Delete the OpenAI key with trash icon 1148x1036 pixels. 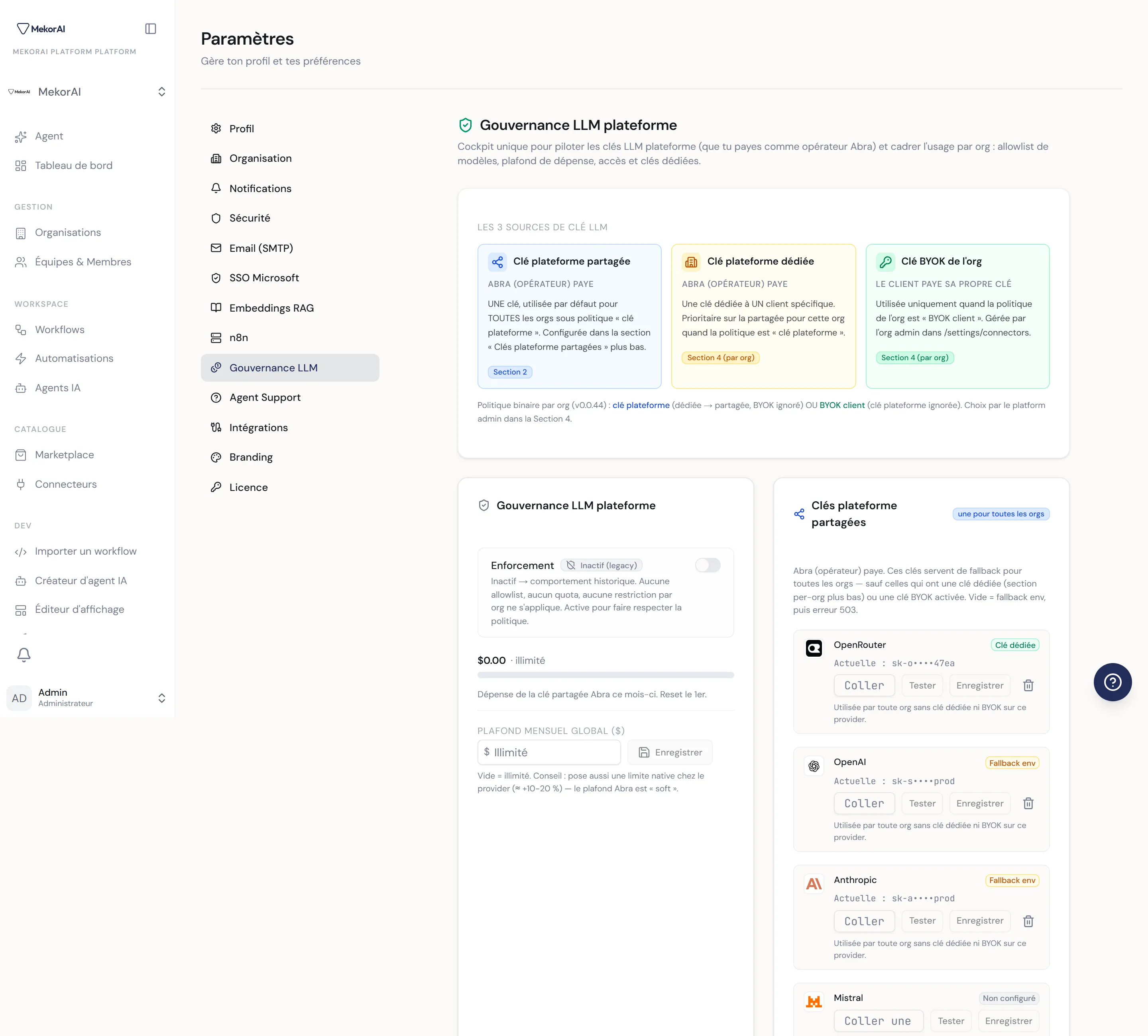coord(1028,803)
